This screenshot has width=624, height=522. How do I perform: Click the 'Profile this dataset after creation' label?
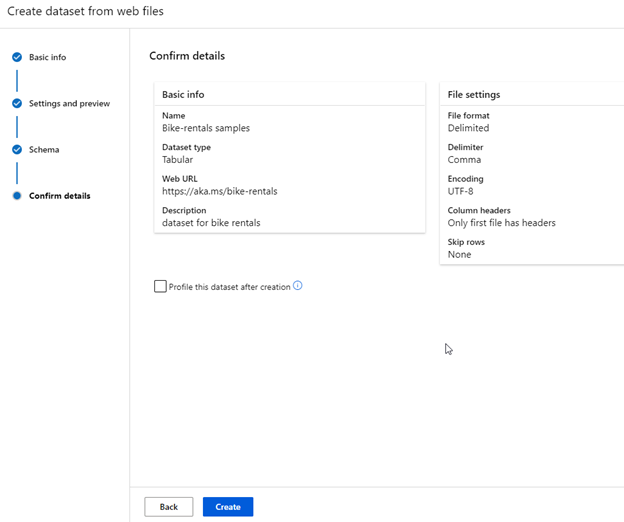click(229, 287)
